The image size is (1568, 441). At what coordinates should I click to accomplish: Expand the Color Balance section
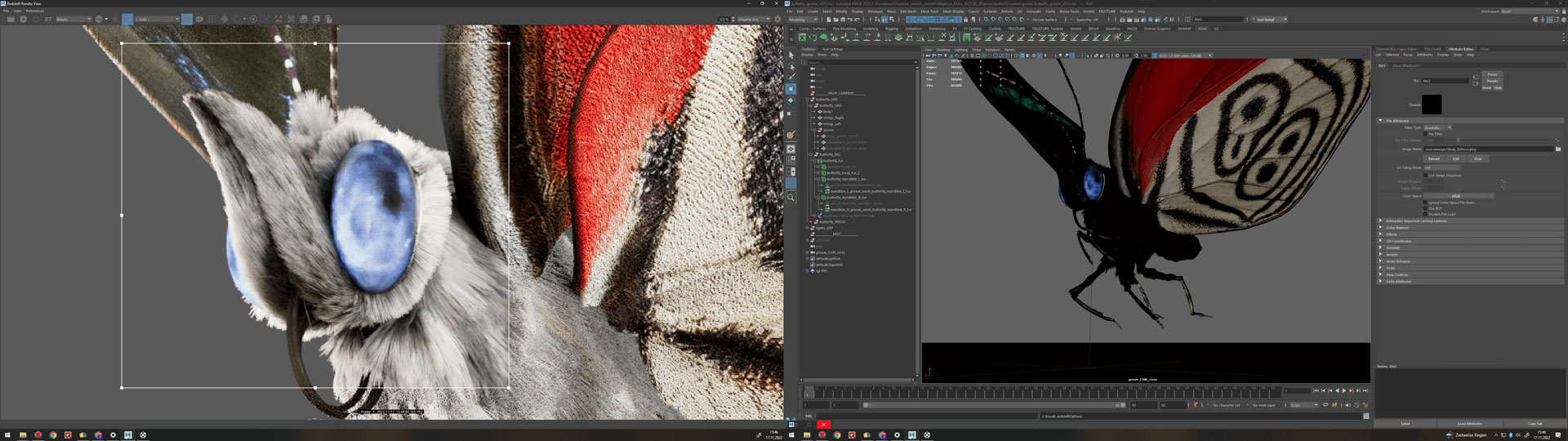point(1396,228)
